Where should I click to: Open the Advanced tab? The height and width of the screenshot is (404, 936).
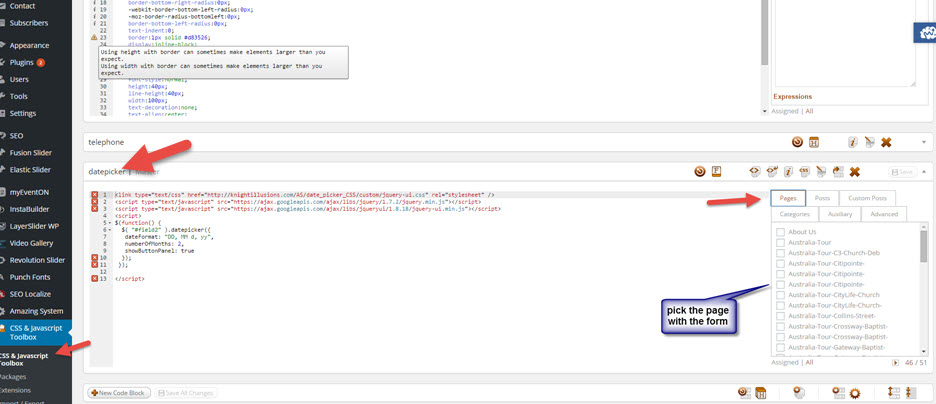883,213
